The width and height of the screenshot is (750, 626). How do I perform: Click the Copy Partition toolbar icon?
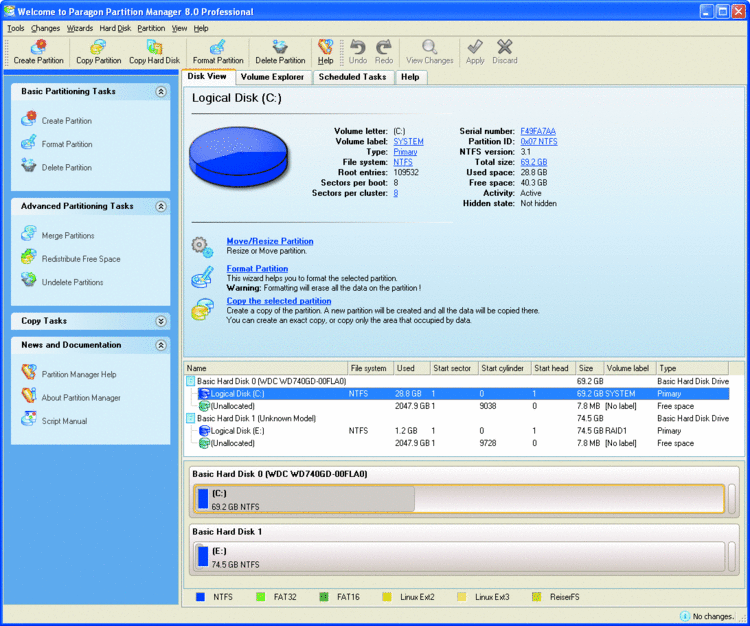click(98, 47)
